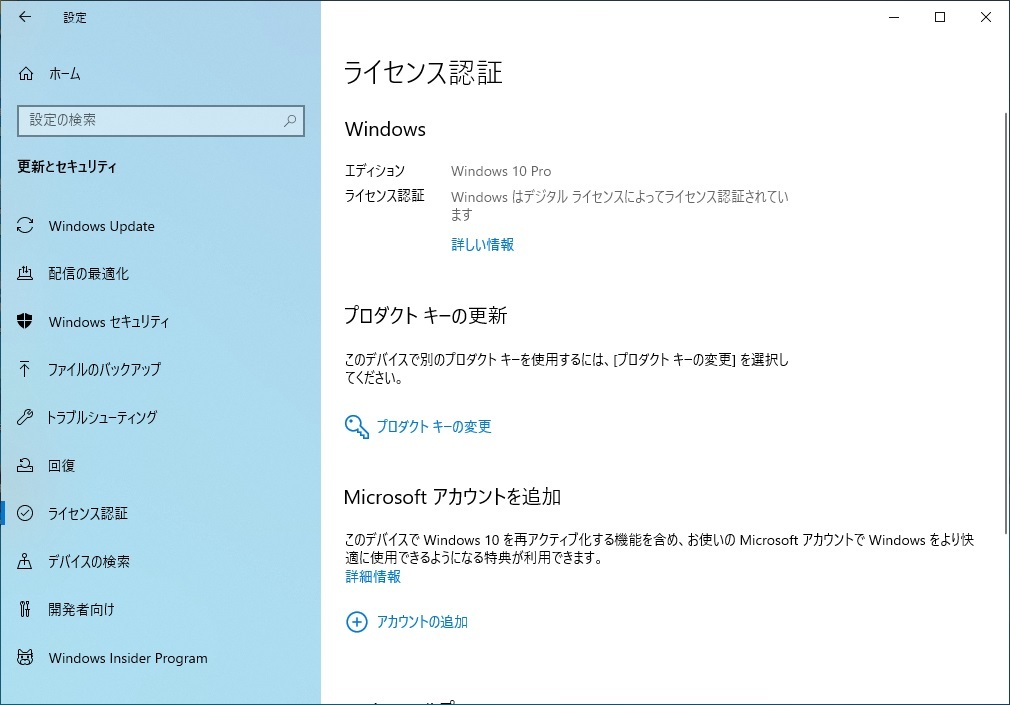Image resolution: width=1010 pixels, height=705 pixels.
Task: Click the 回復 recovery icon
Action: pos(24,465)
